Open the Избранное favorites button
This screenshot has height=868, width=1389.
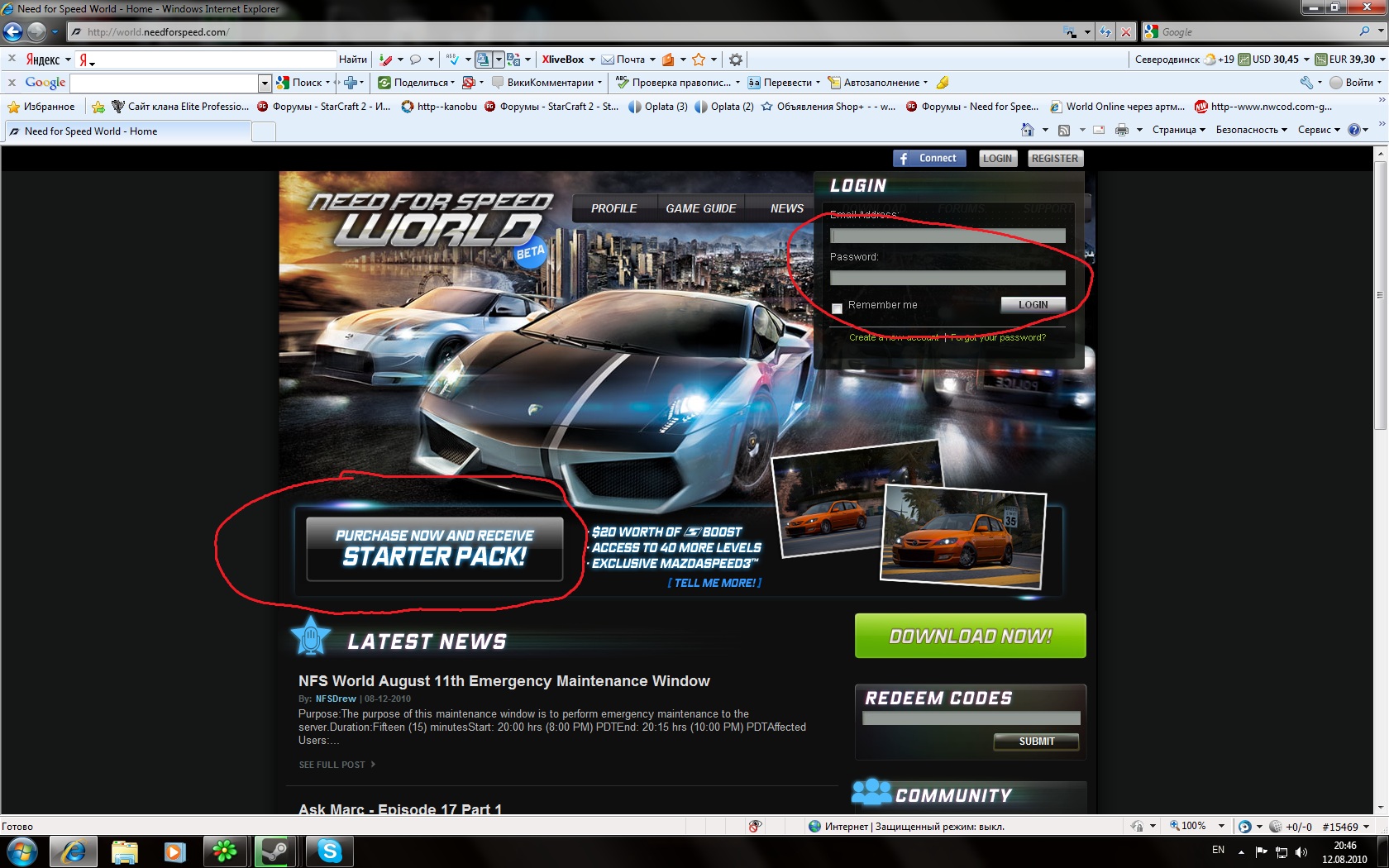pos(41,107)
